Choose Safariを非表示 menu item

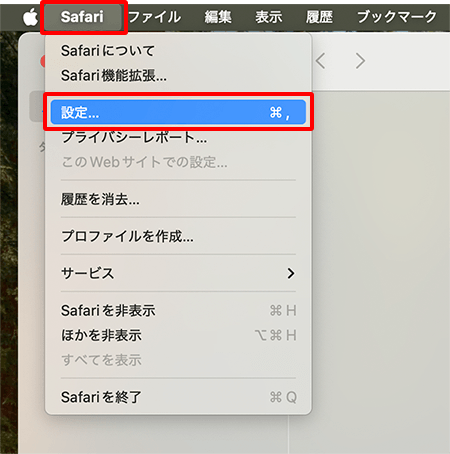[178, 311]
